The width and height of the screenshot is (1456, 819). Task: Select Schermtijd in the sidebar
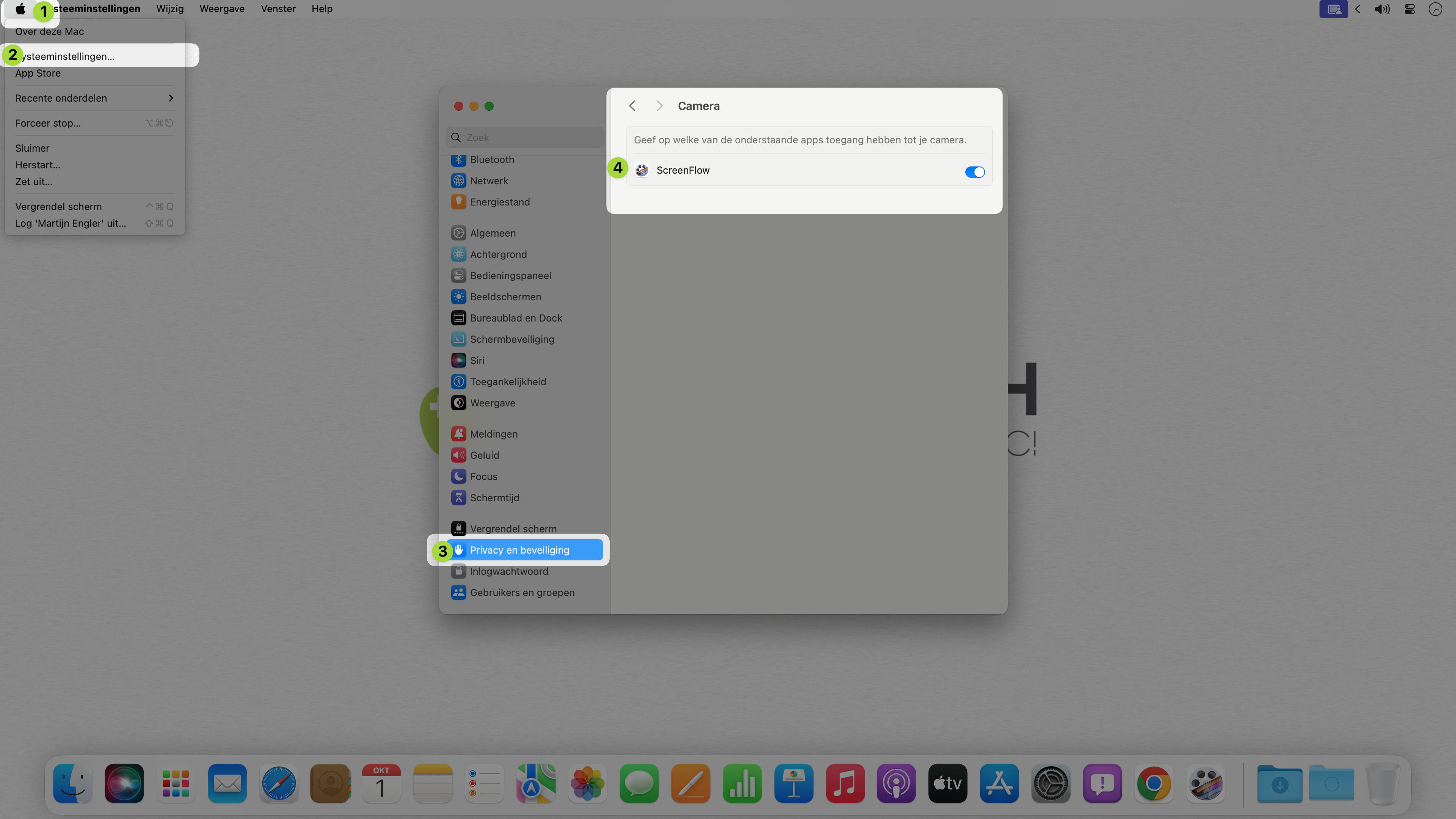tap(524, 498)
